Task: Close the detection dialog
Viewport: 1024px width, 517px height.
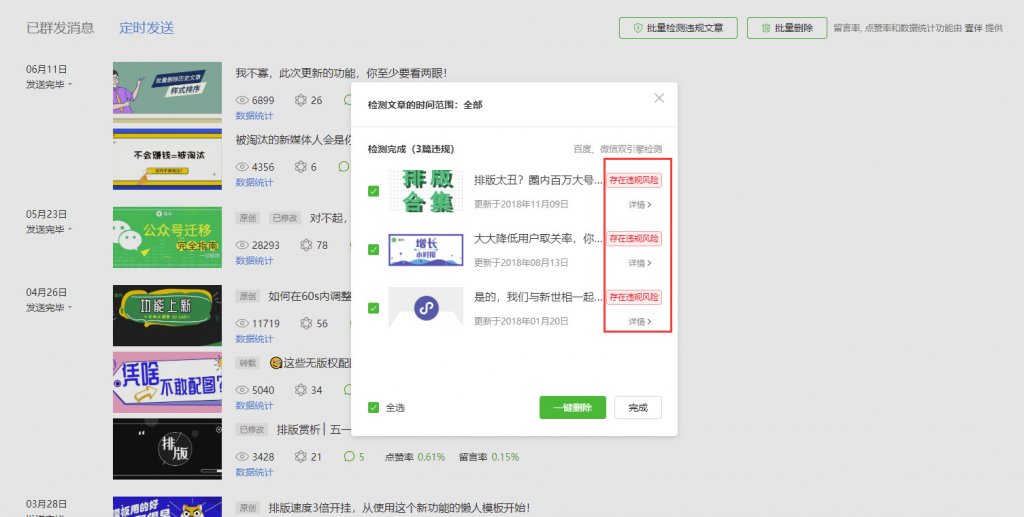Action: [659, 98]
